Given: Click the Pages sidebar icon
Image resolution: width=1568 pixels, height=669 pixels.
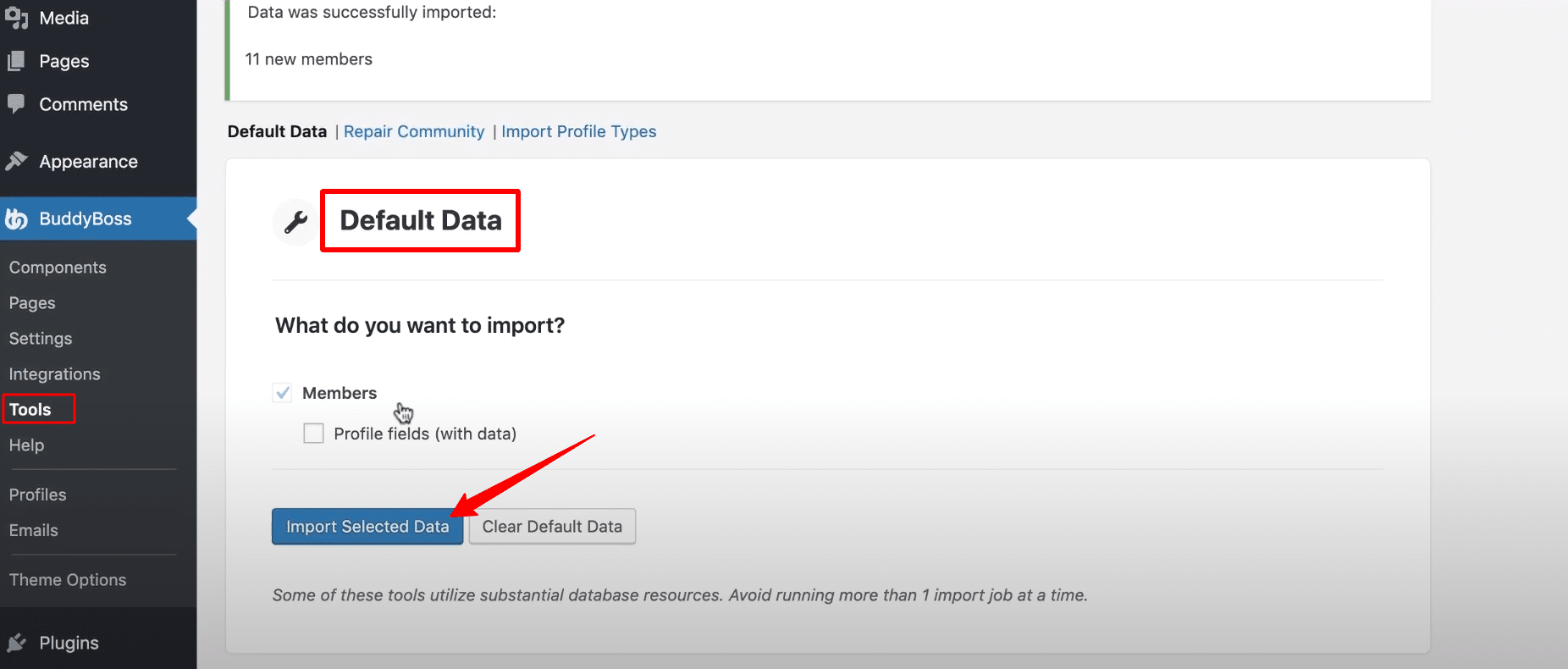Looking at the screenshot, I should click(16, 61).
